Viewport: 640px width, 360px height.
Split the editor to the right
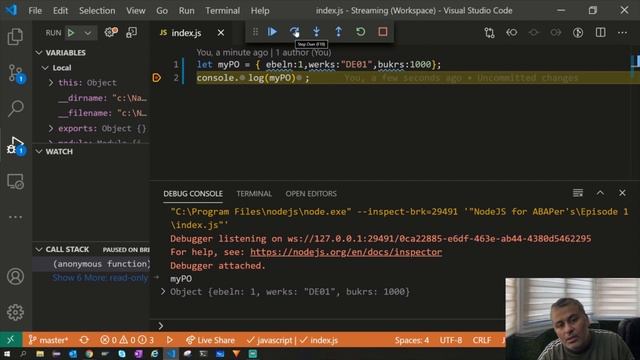pos(600,33)
